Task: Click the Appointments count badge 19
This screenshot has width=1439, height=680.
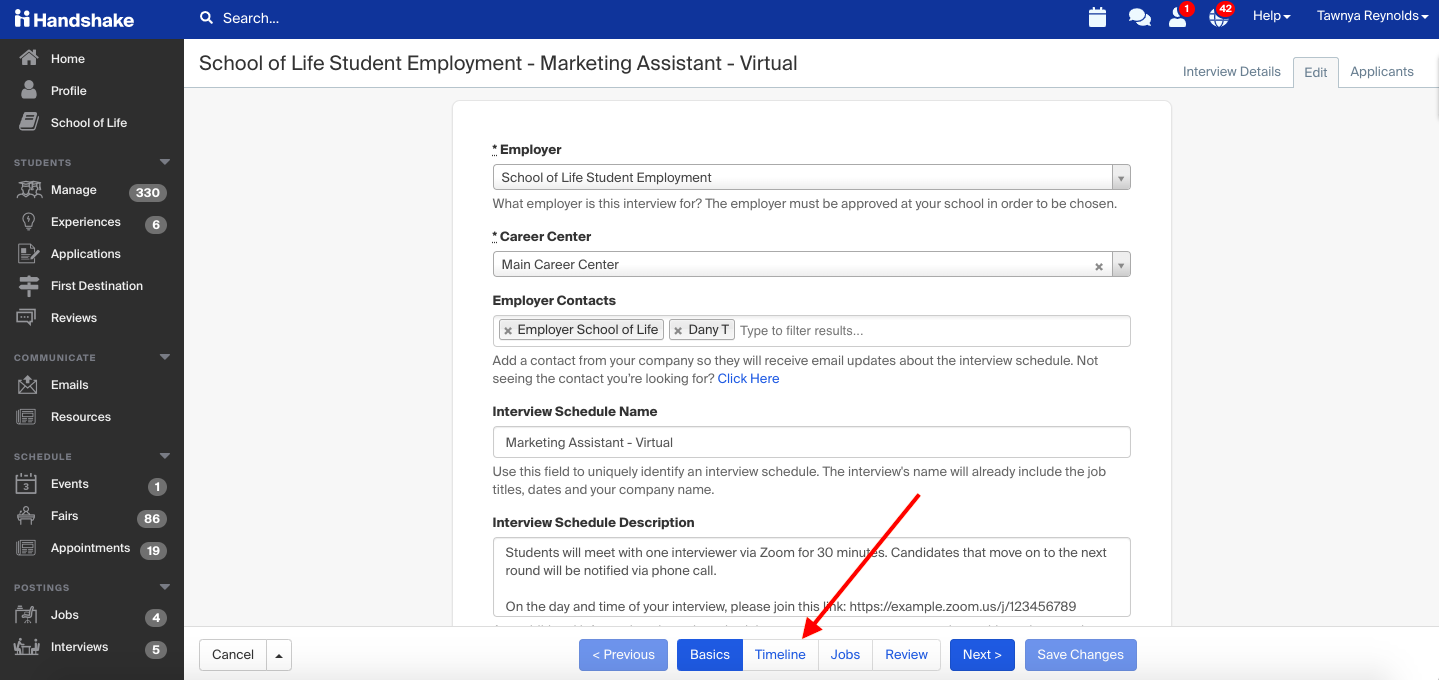Action: (152, 551)
